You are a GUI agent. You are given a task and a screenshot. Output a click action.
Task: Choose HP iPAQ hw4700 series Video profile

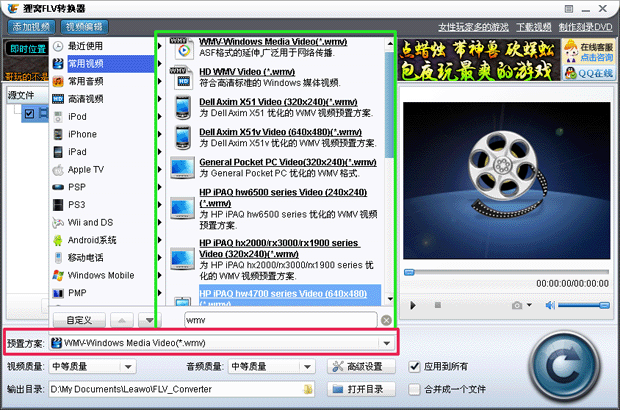coord(290,295)
